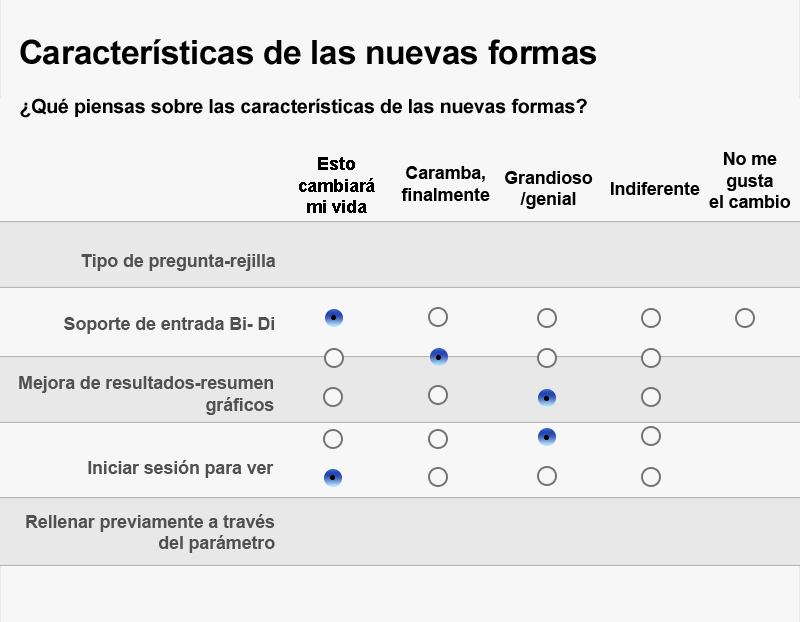Pick "Indiferente" for Soporte de entrada Bi-Di

pyautogui.click(x=650, y=318)
